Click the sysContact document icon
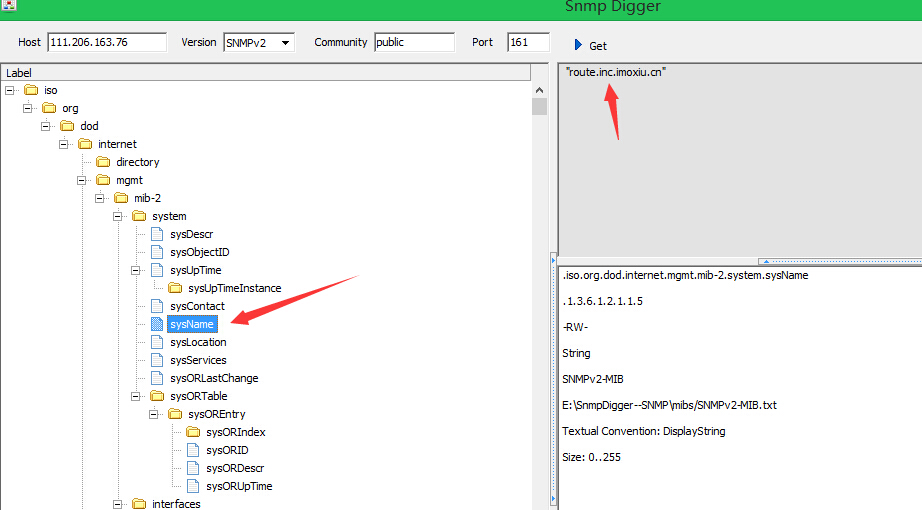This screenshot has height=510, width=922. 157,306
